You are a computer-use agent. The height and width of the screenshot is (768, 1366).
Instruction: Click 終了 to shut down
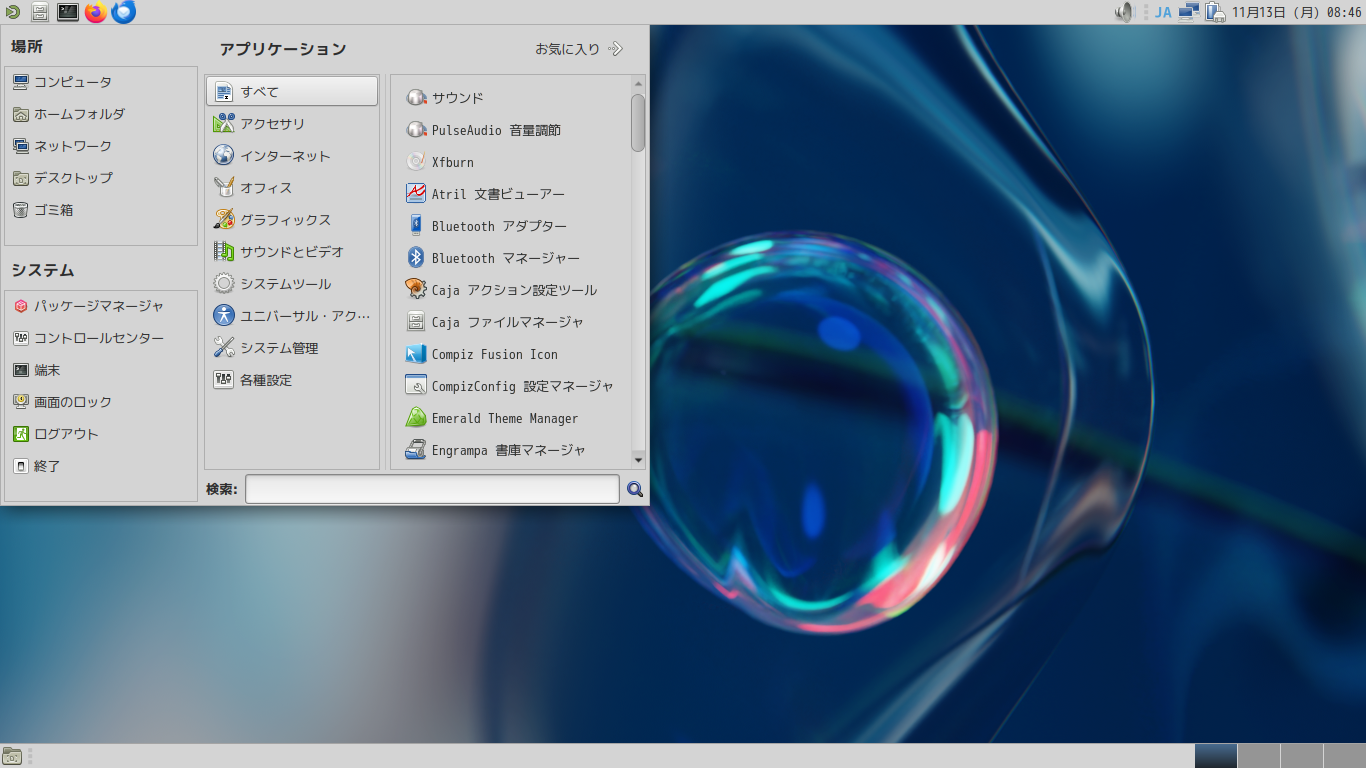pos(101,466)
